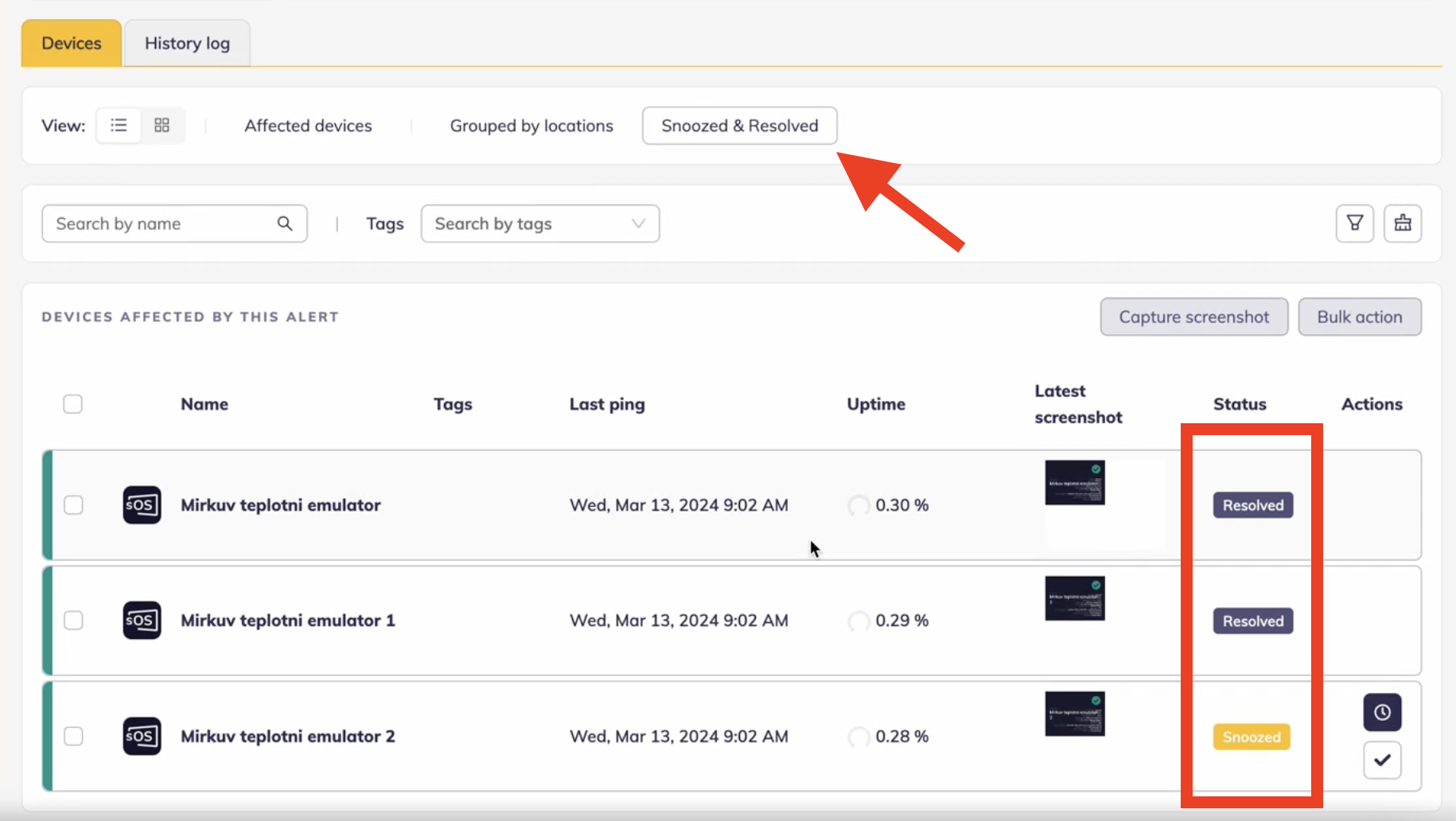Select the Devices tab
This screenshot has height=821, width=1456.
[x=72, y=44]
